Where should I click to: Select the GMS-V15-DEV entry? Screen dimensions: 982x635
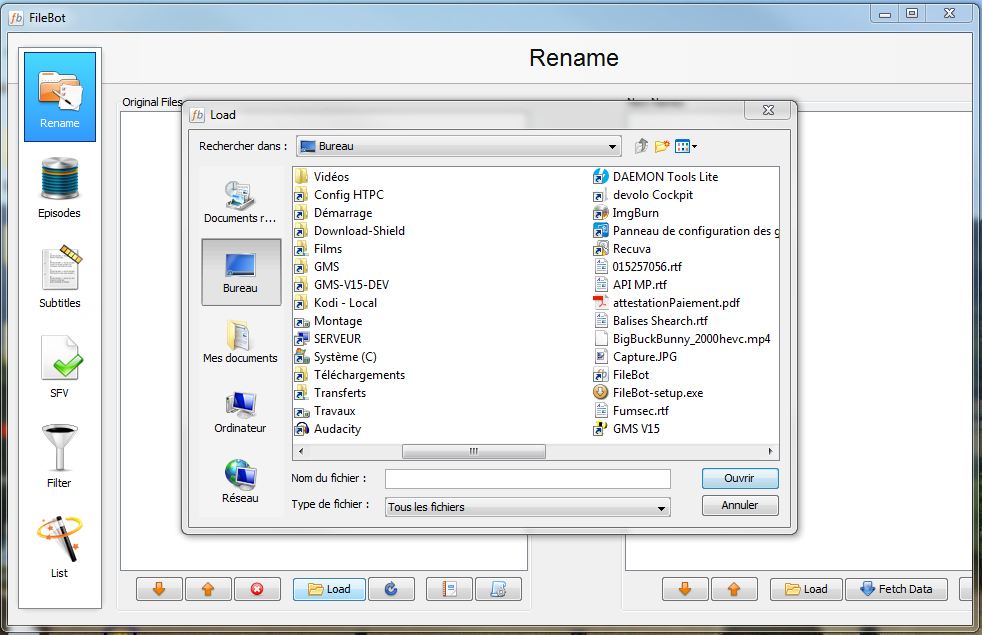pos(342,286)
